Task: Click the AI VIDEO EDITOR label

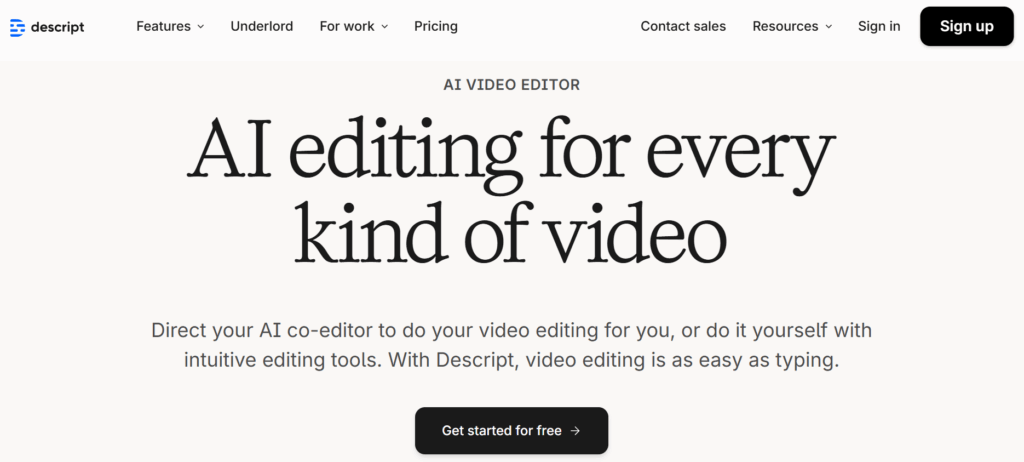Action: (511, 85)
